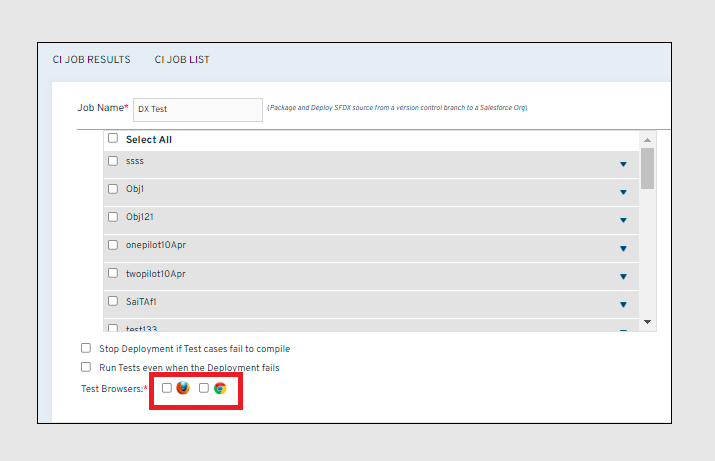This screenshot has width=715, height=461.
Task: Tick the checkbox for ssss
Action: 113,160
